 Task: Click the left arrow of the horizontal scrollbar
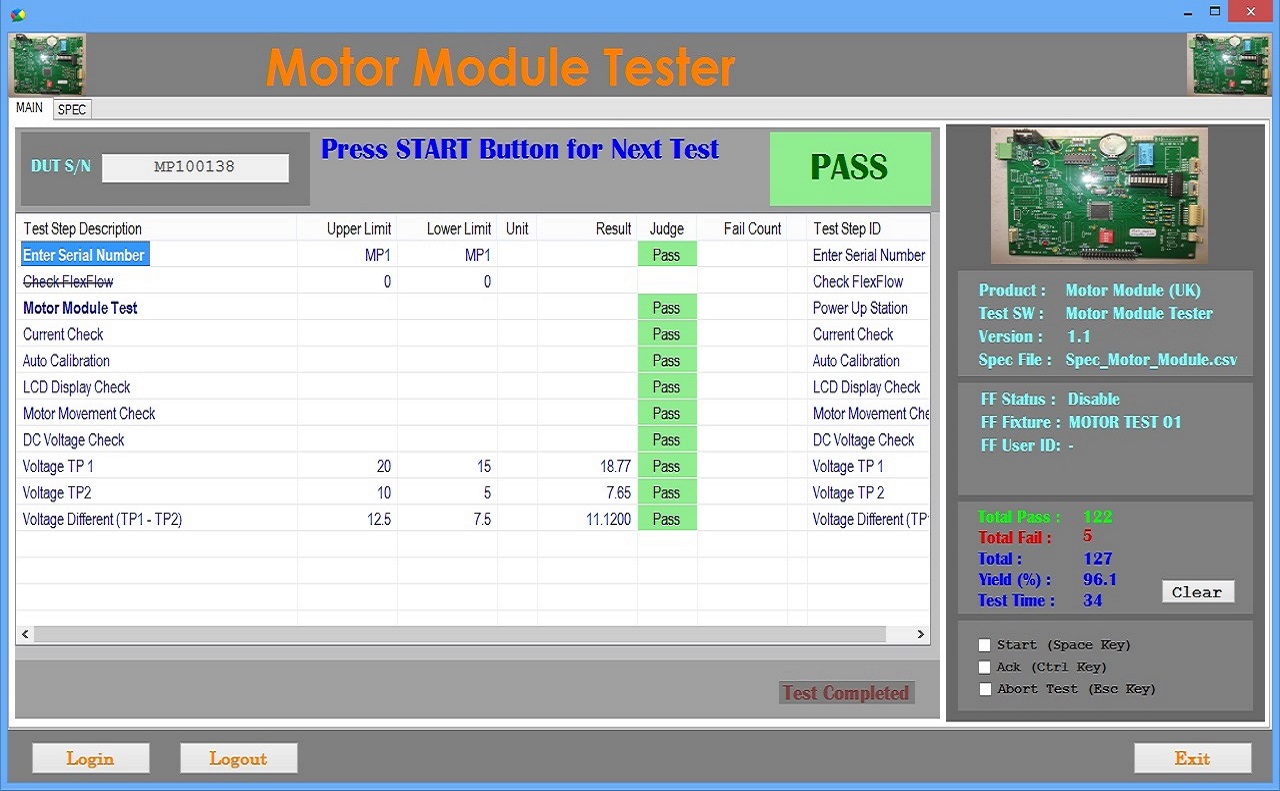pos(25,634)
